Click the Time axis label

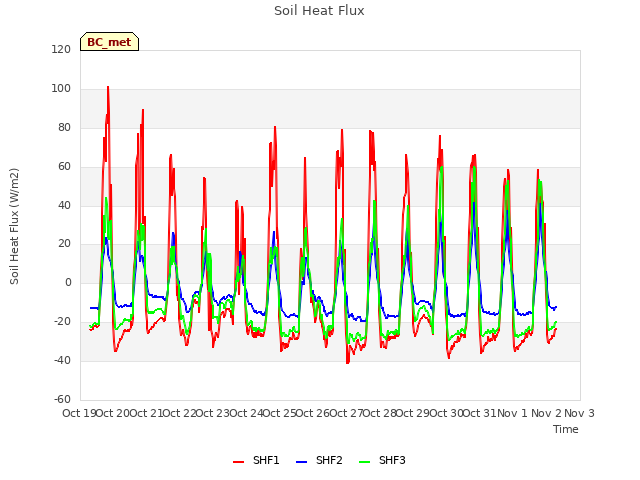[x=566, y=429]
